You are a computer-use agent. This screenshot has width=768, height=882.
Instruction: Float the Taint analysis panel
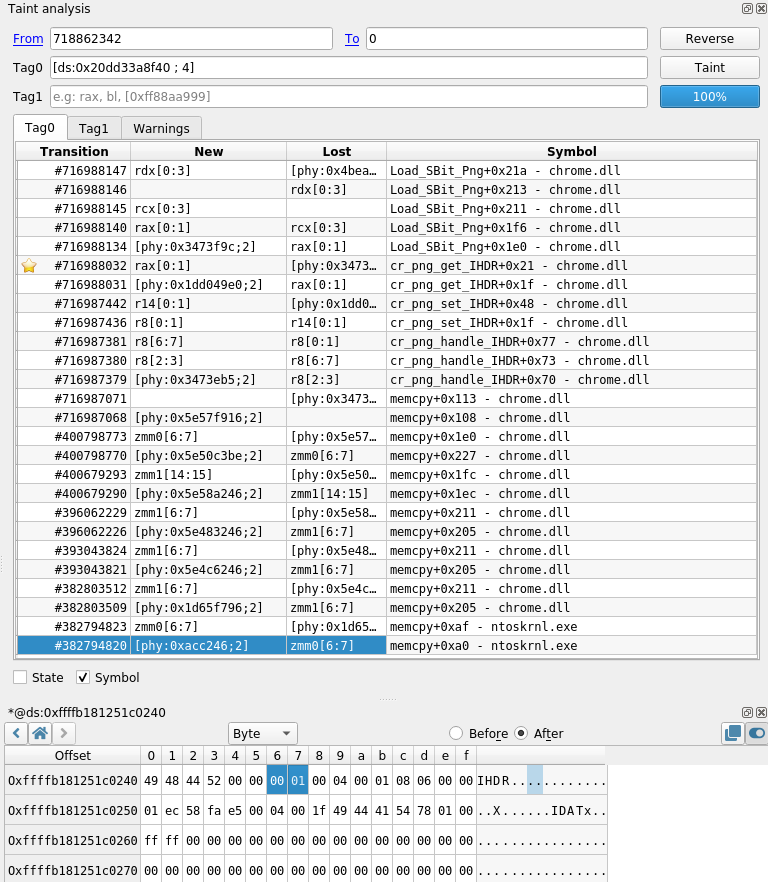747,8
